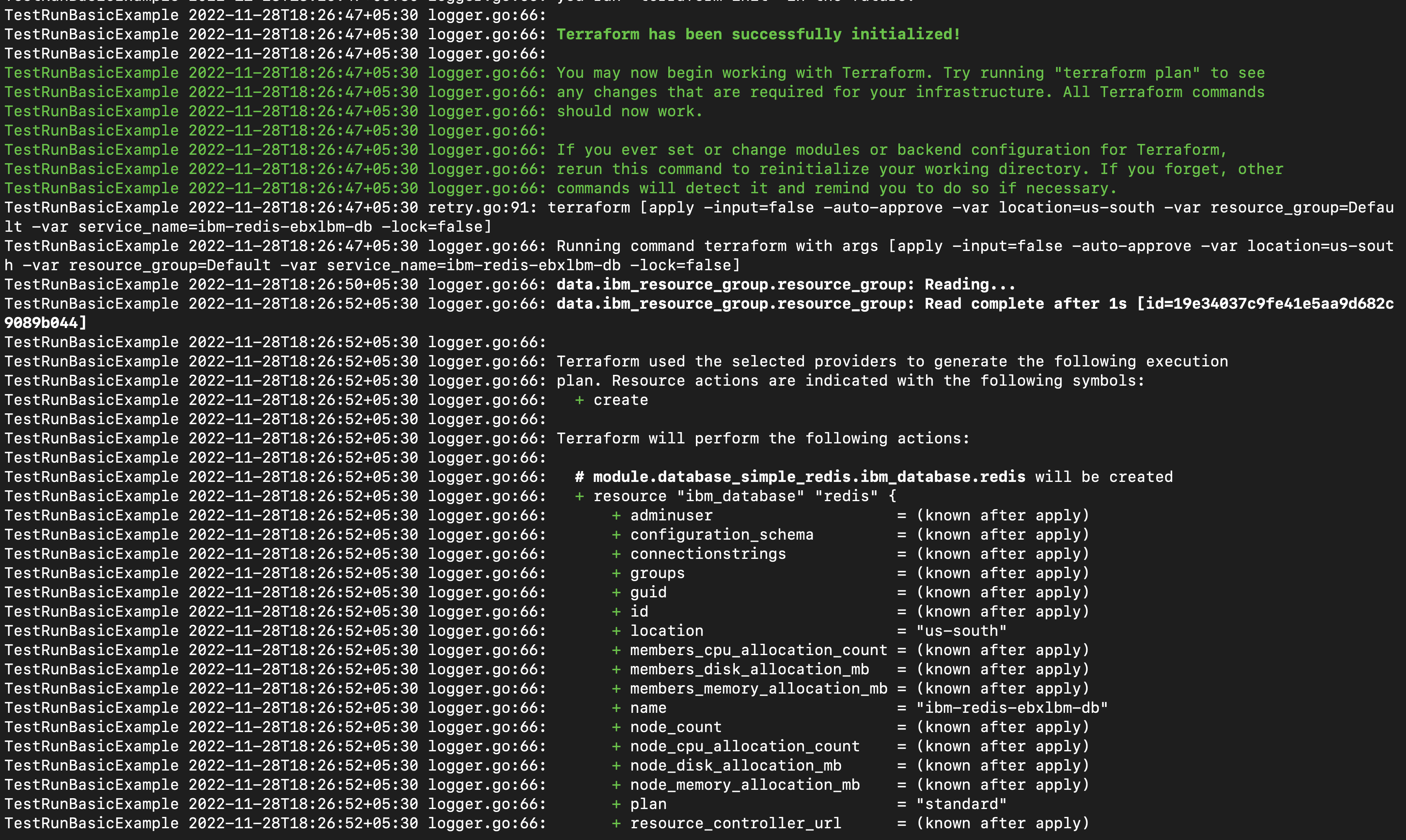The height and width of the screenshot is (840, 1406).
Task: Click 'Terraform will perform the following actions:' line
Action: 762,439
